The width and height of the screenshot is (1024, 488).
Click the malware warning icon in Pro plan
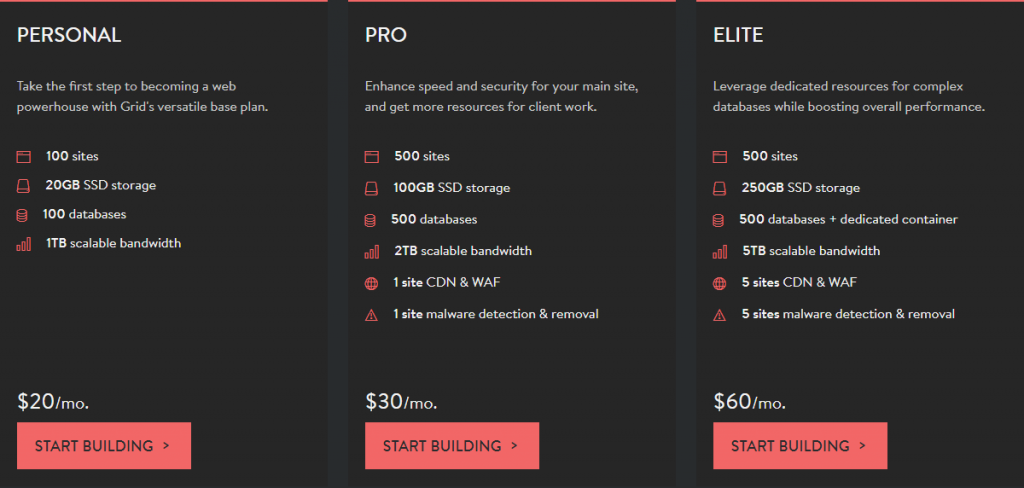tap(371, 315)
